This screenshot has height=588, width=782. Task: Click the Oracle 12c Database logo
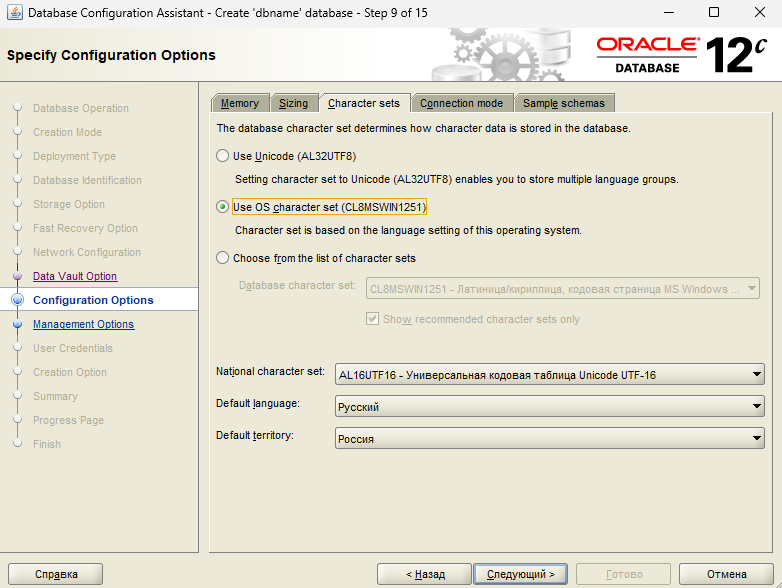pyautogui.click(x=681, y=55)
